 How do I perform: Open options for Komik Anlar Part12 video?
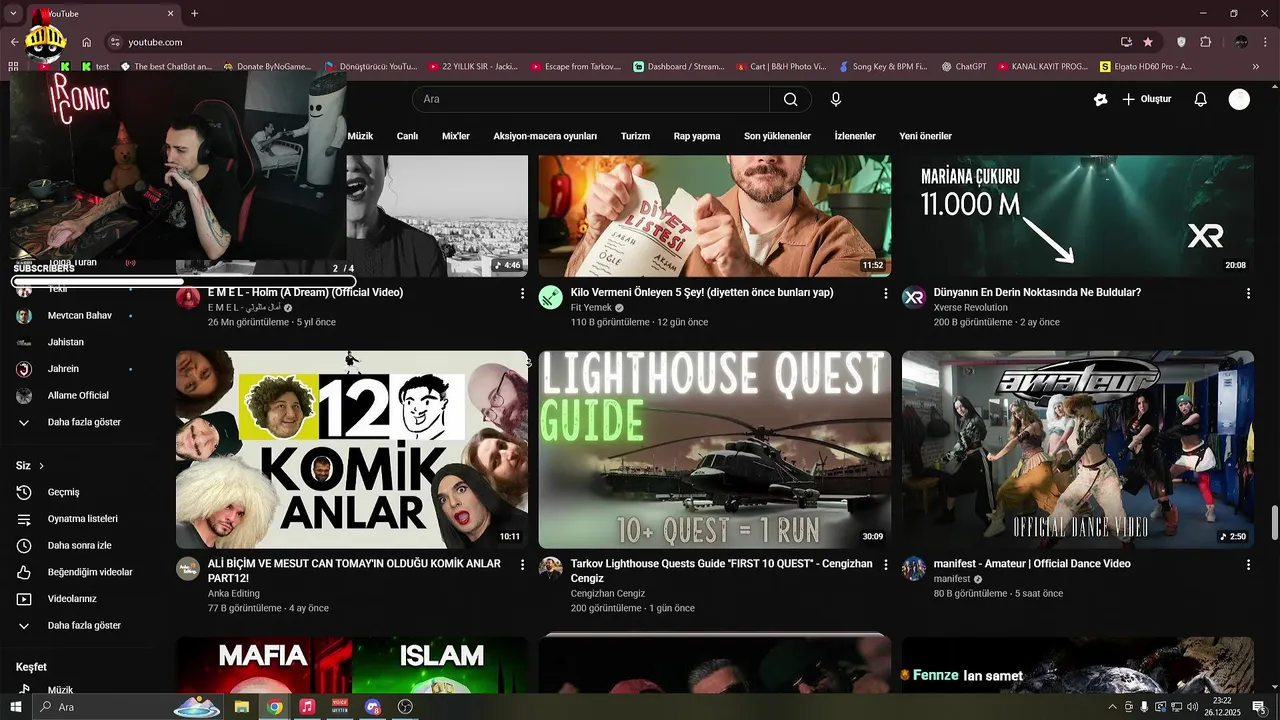(522, 564)
